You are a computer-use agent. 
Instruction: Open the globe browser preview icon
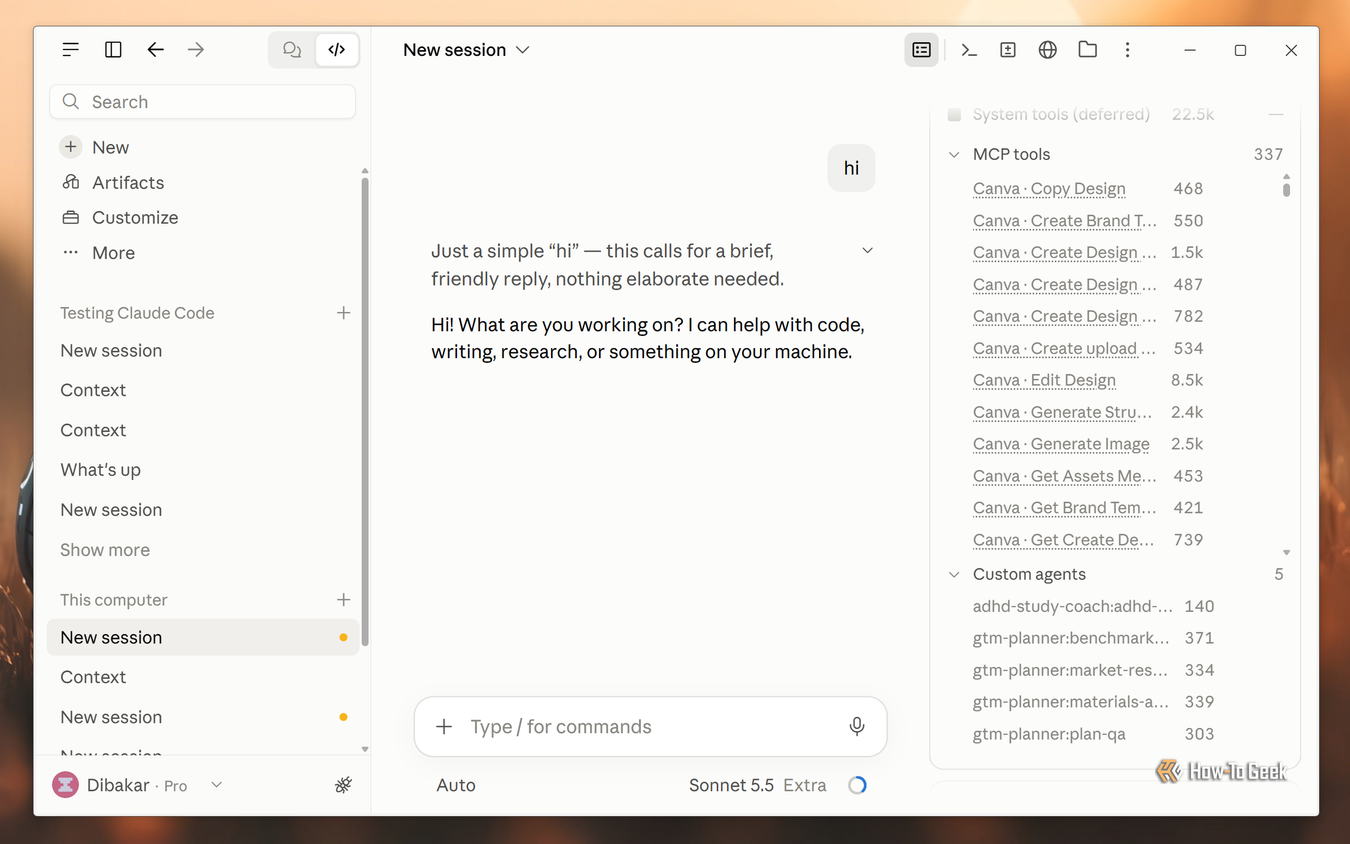[x=1048, y=50]
